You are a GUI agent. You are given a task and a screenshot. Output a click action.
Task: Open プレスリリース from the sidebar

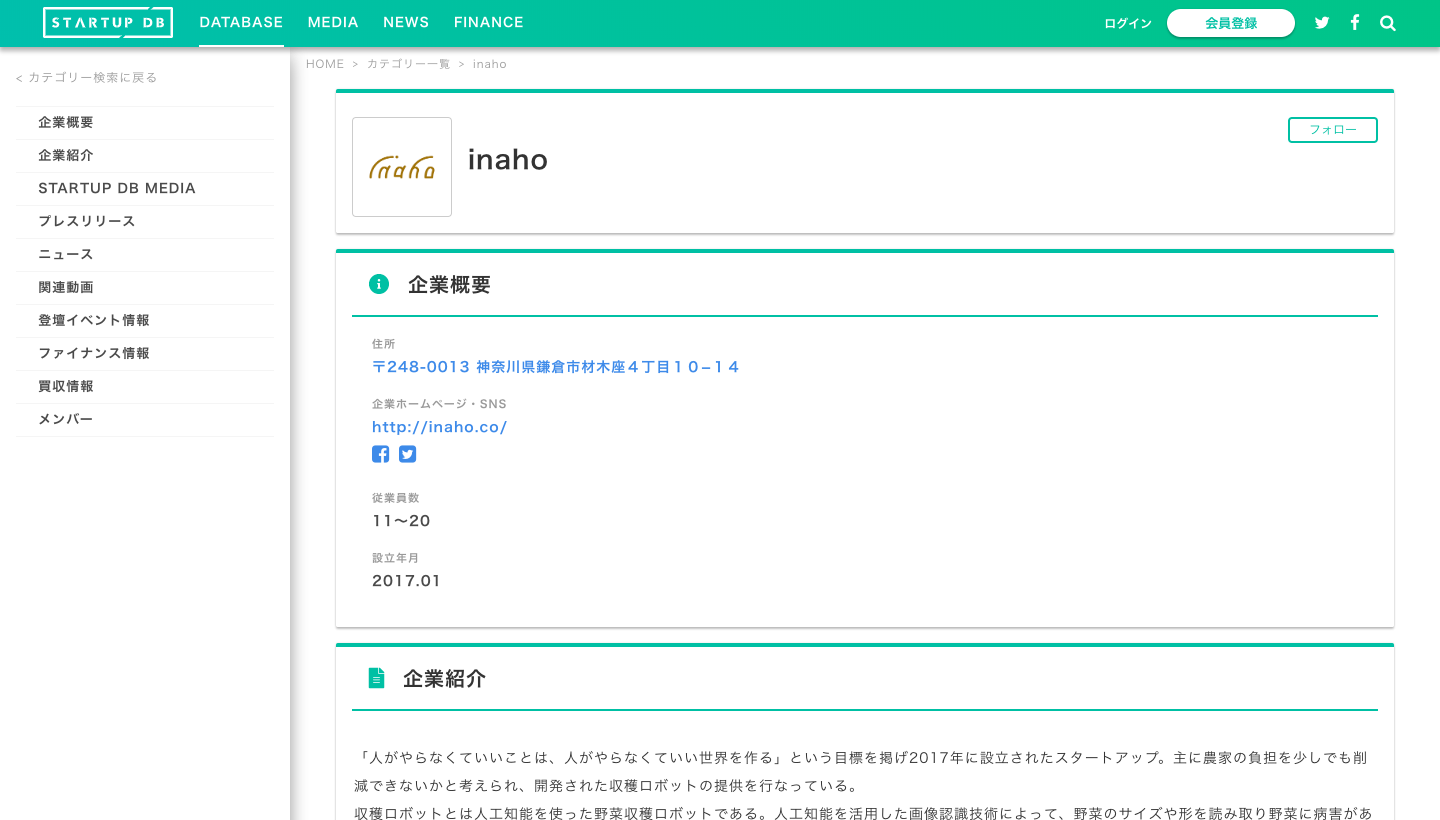coord(86,221)
